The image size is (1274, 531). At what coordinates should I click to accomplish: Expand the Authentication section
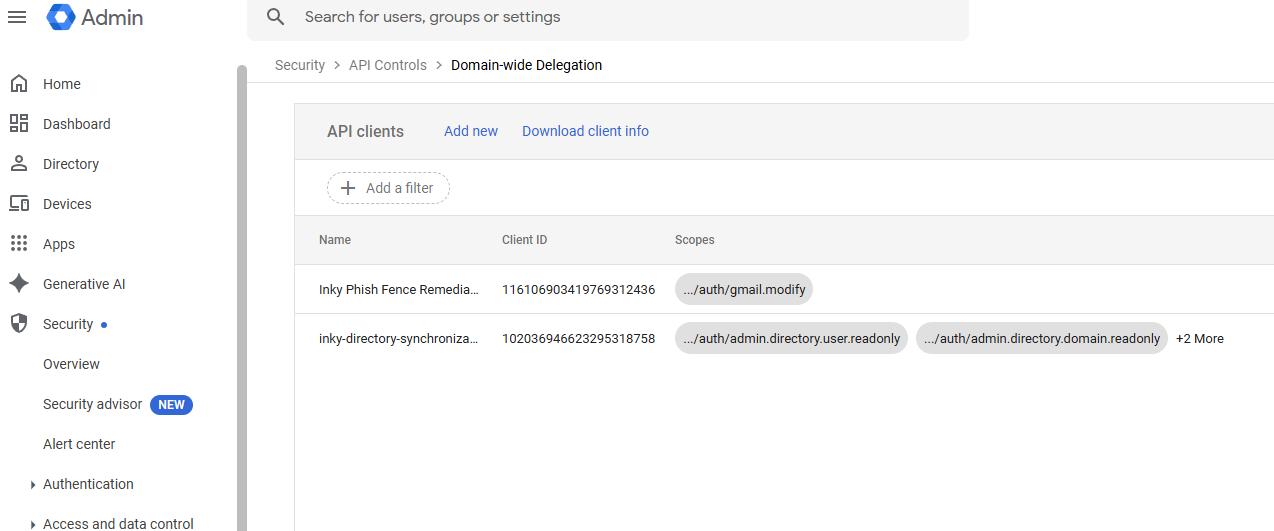click(x=34, y=485)
